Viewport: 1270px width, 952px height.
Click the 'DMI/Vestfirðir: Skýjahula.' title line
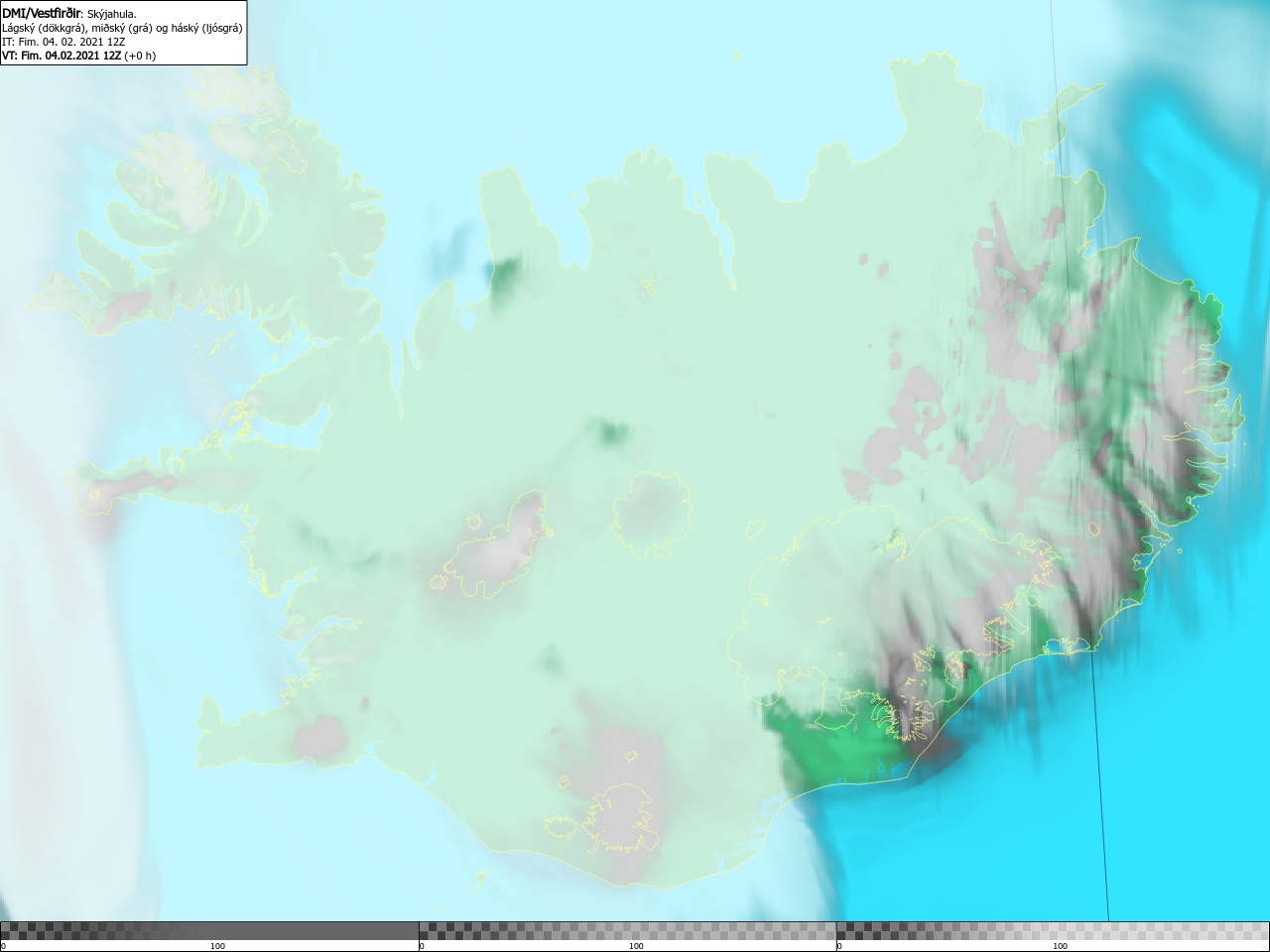(x=69, y=13)
